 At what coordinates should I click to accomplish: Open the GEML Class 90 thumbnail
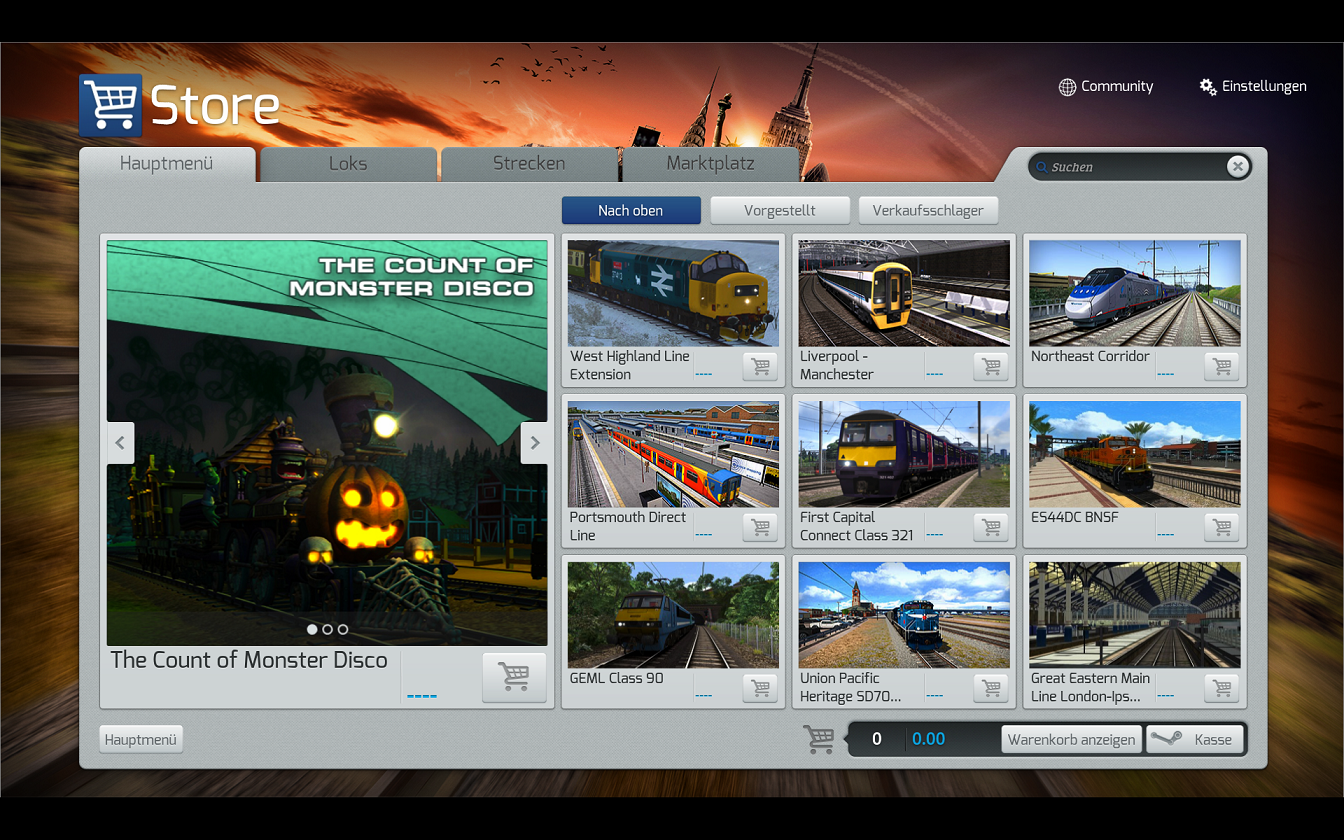click(x=673, y=615)
